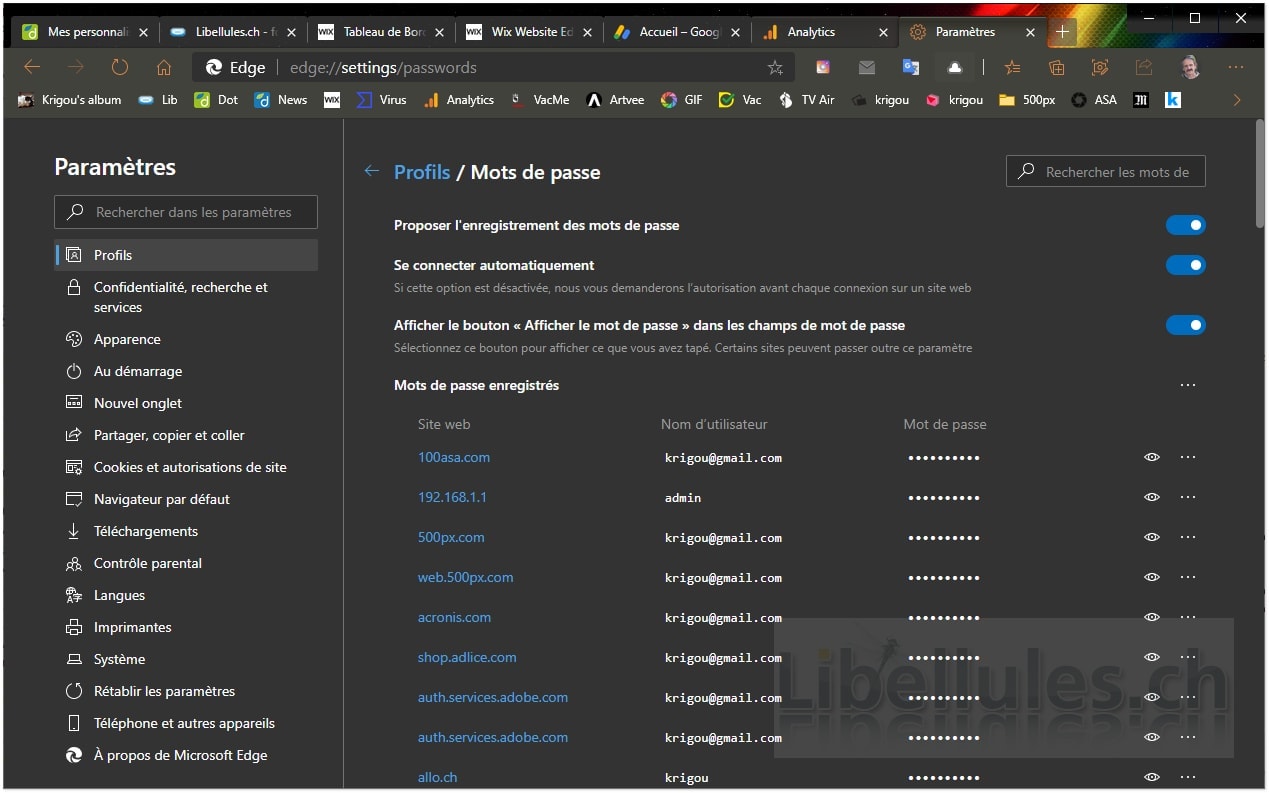Viewport: 1269px width, 793px height.
Task: Open the Favorites list icon
Action: 1012,67
